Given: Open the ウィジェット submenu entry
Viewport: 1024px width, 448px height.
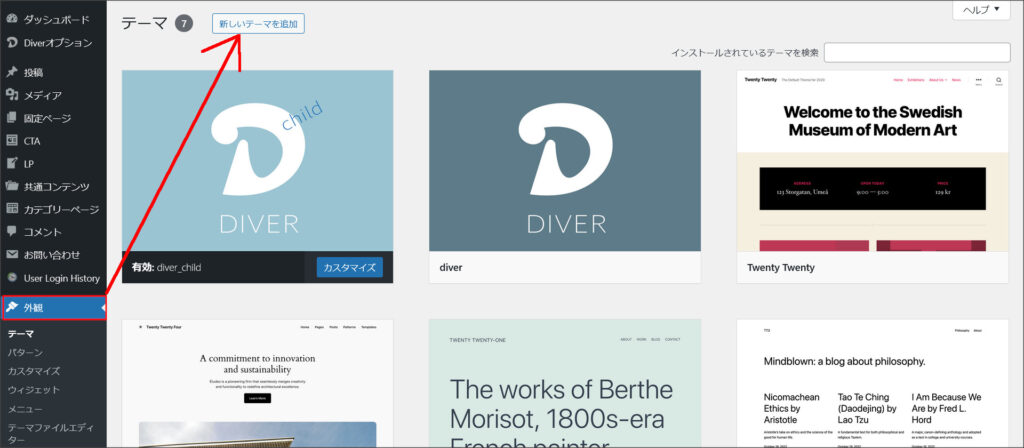Looking at the screenshot, I should click(34, 389).
